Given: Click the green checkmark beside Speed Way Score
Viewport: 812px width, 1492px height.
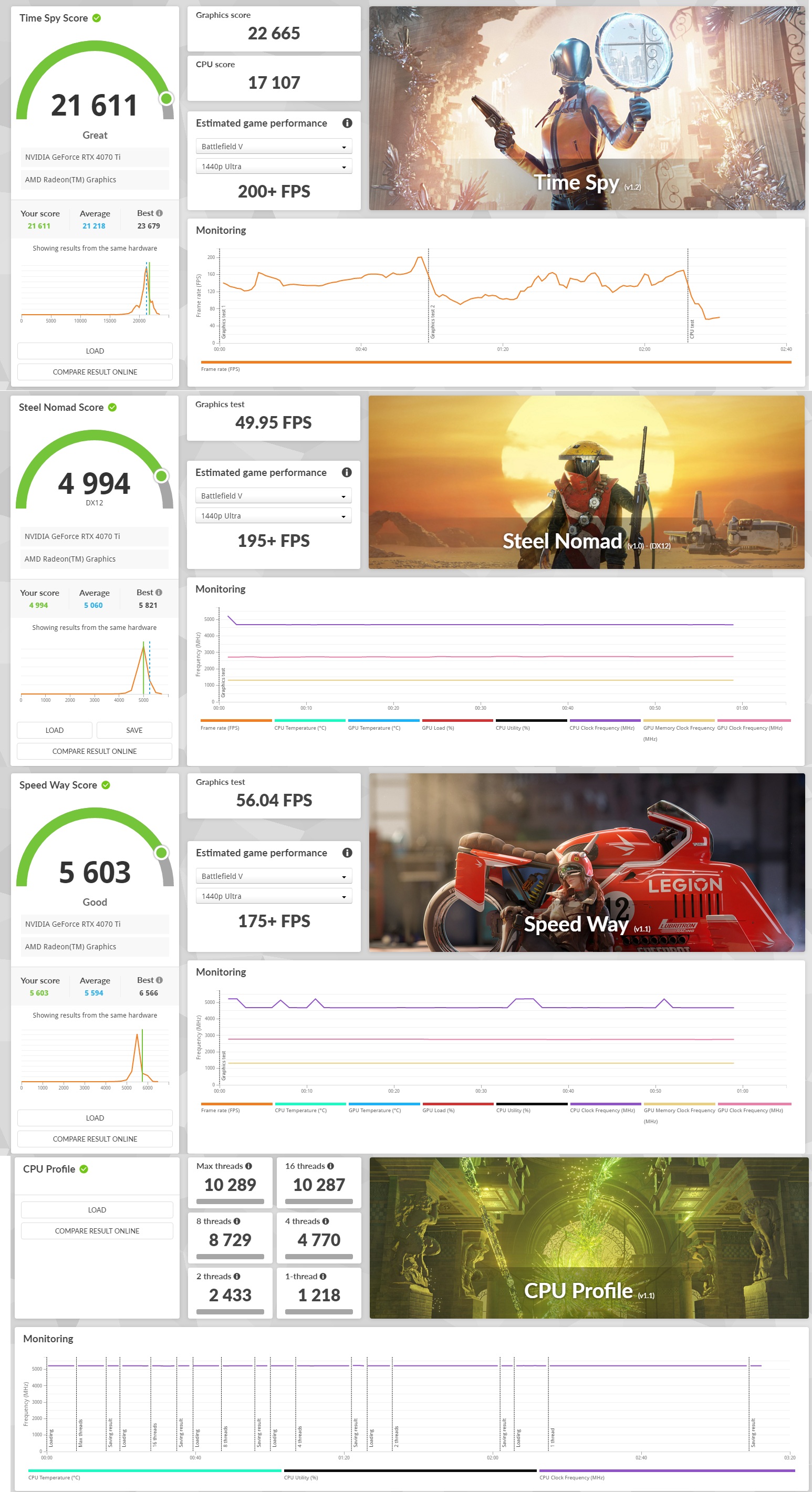Looking at the screenshot, I should tap(106, 785).
